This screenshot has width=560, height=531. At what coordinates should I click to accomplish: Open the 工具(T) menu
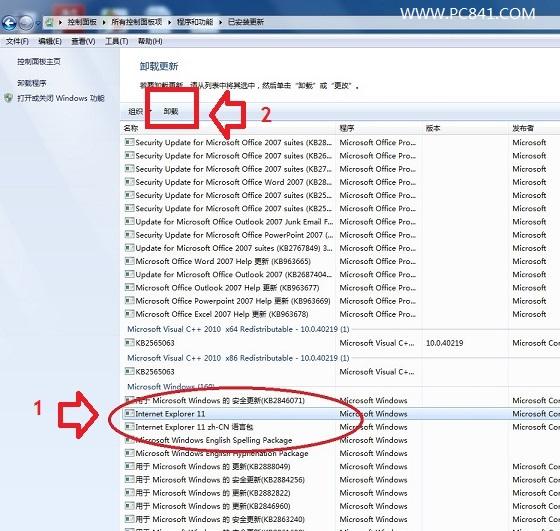116,41
